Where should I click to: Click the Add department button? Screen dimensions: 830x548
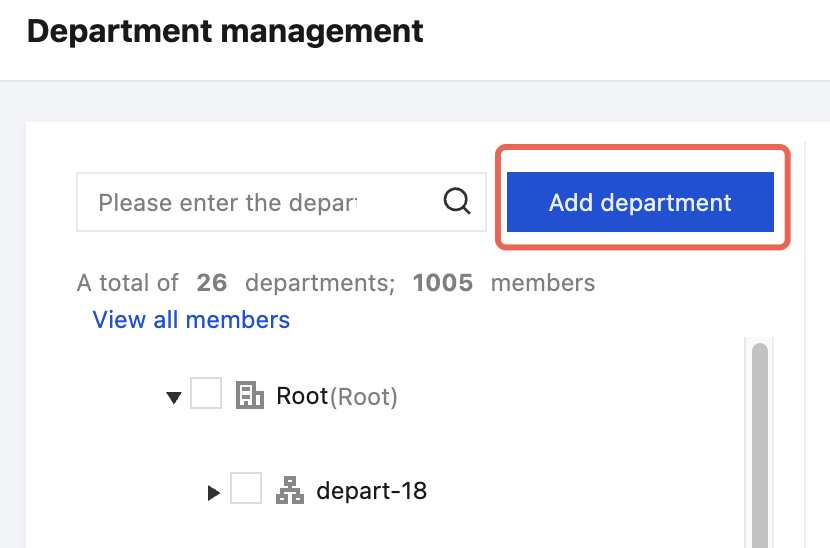(x=640, y=202)
